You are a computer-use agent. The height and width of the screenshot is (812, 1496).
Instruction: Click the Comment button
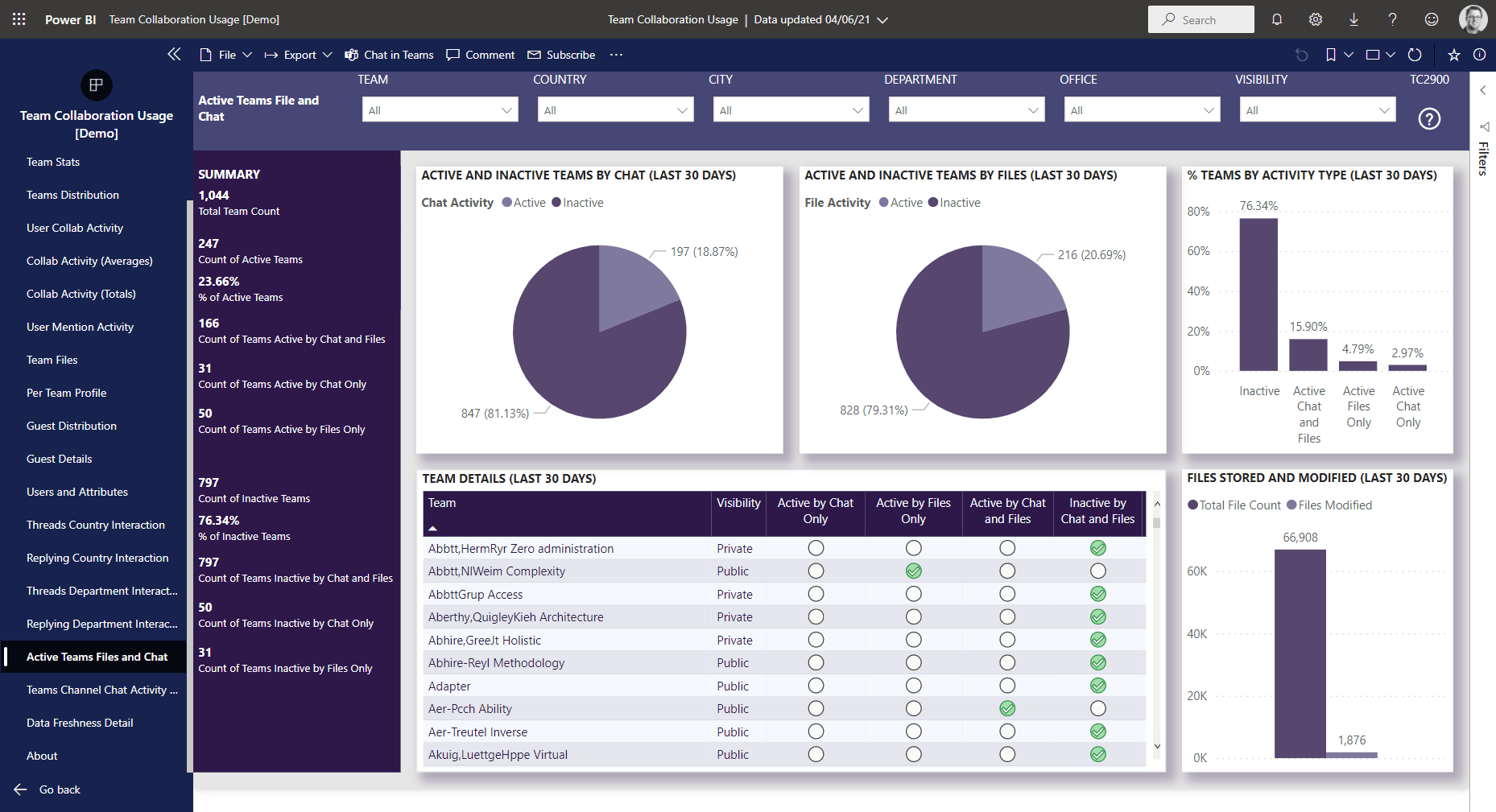coord(481,55)
